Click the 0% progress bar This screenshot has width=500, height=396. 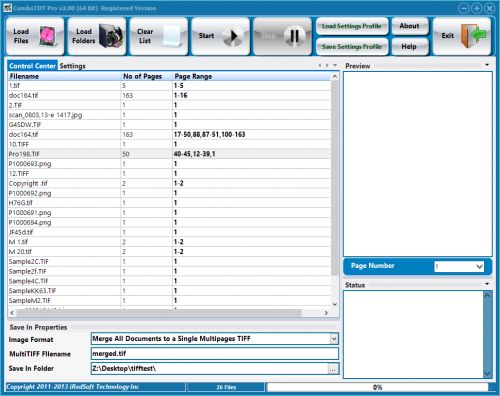point(378,387)
